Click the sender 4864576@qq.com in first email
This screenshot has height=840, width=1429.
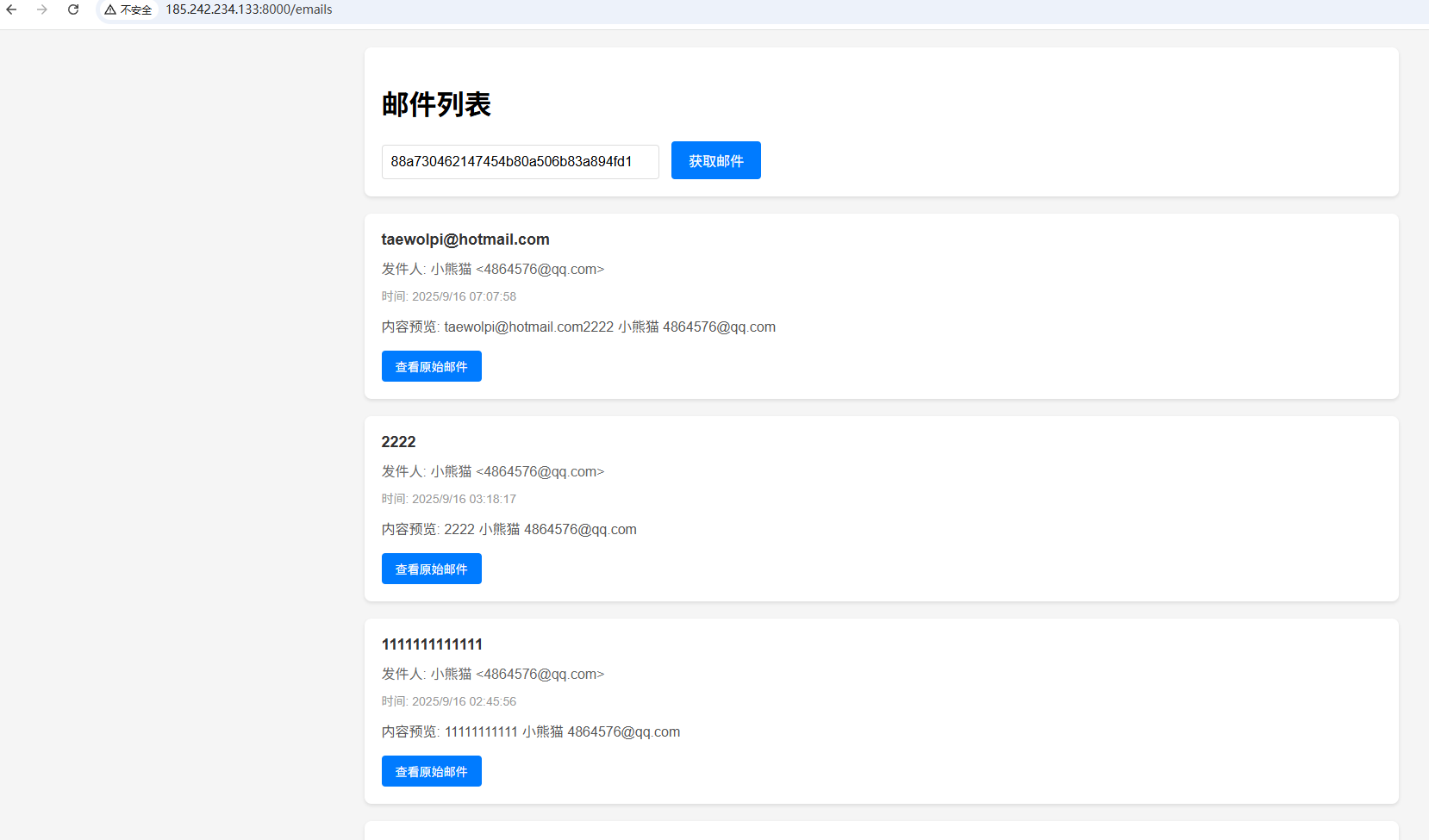538,269
